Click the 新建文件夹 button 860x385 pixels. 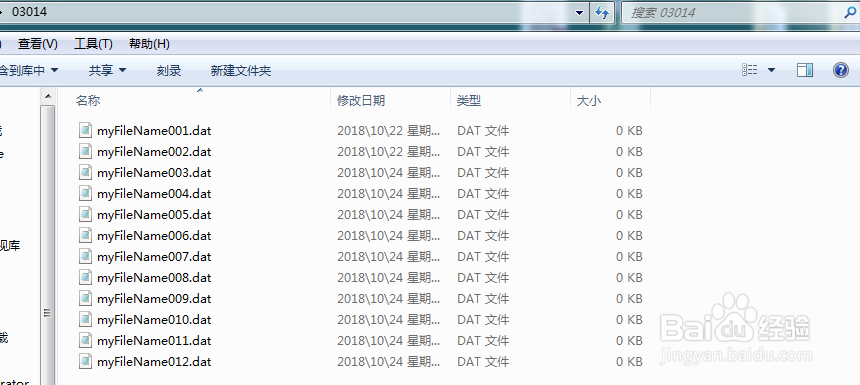click(x=241, y=71)
